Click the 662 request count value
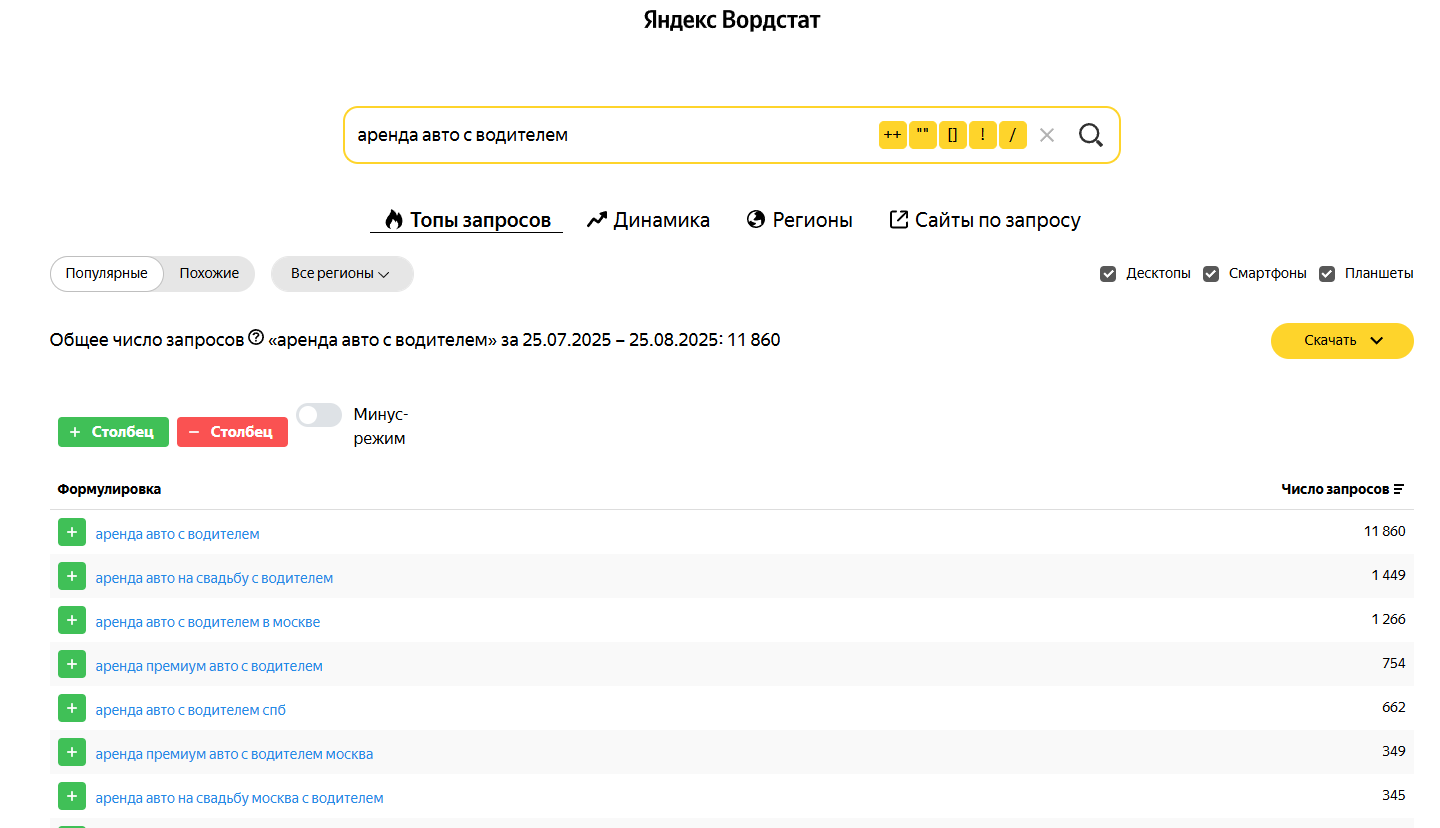Screen dimensions: 1440x828 click(1394, 707)
